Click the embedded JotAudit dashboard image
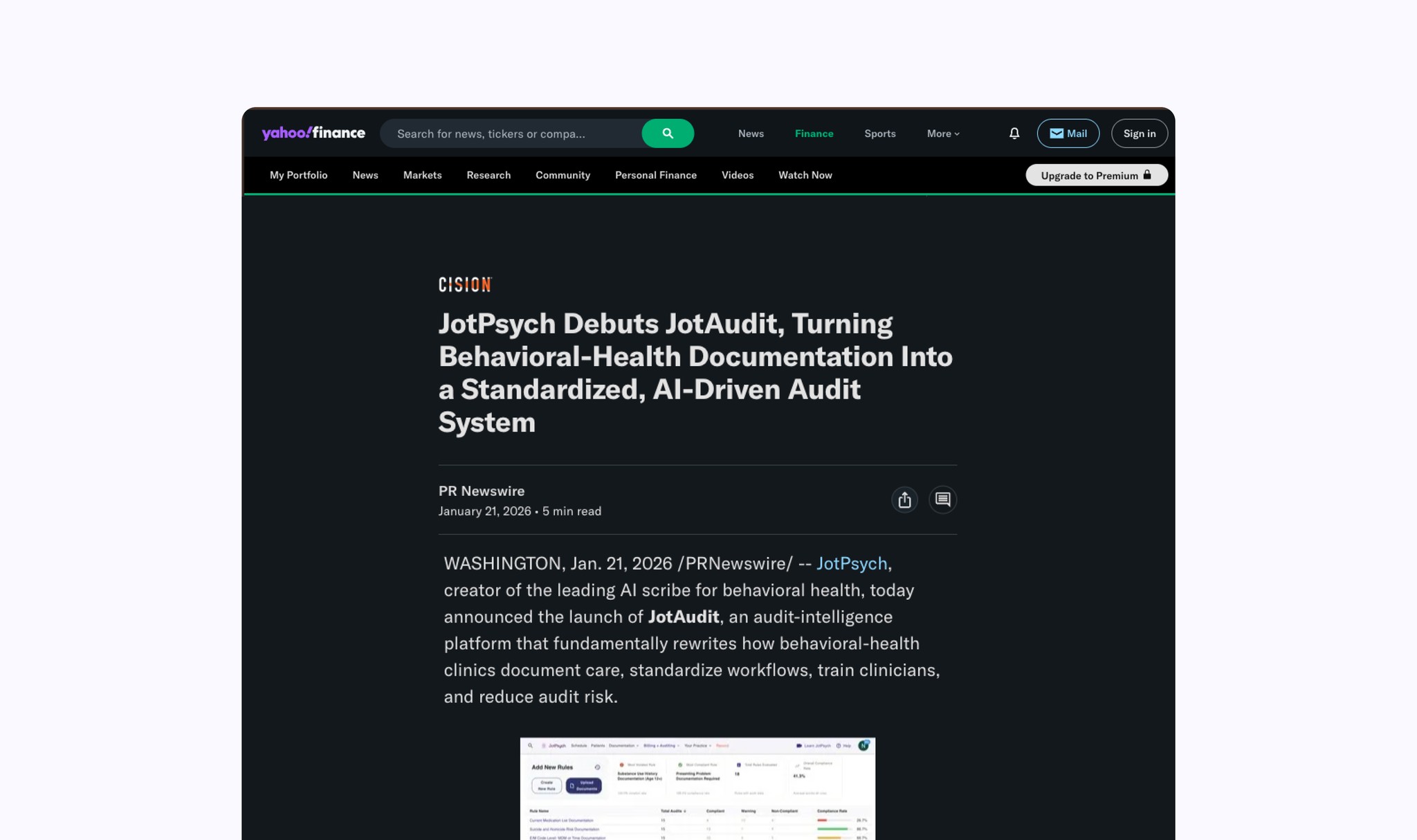The image size is (1417, 840). (697, 789)
